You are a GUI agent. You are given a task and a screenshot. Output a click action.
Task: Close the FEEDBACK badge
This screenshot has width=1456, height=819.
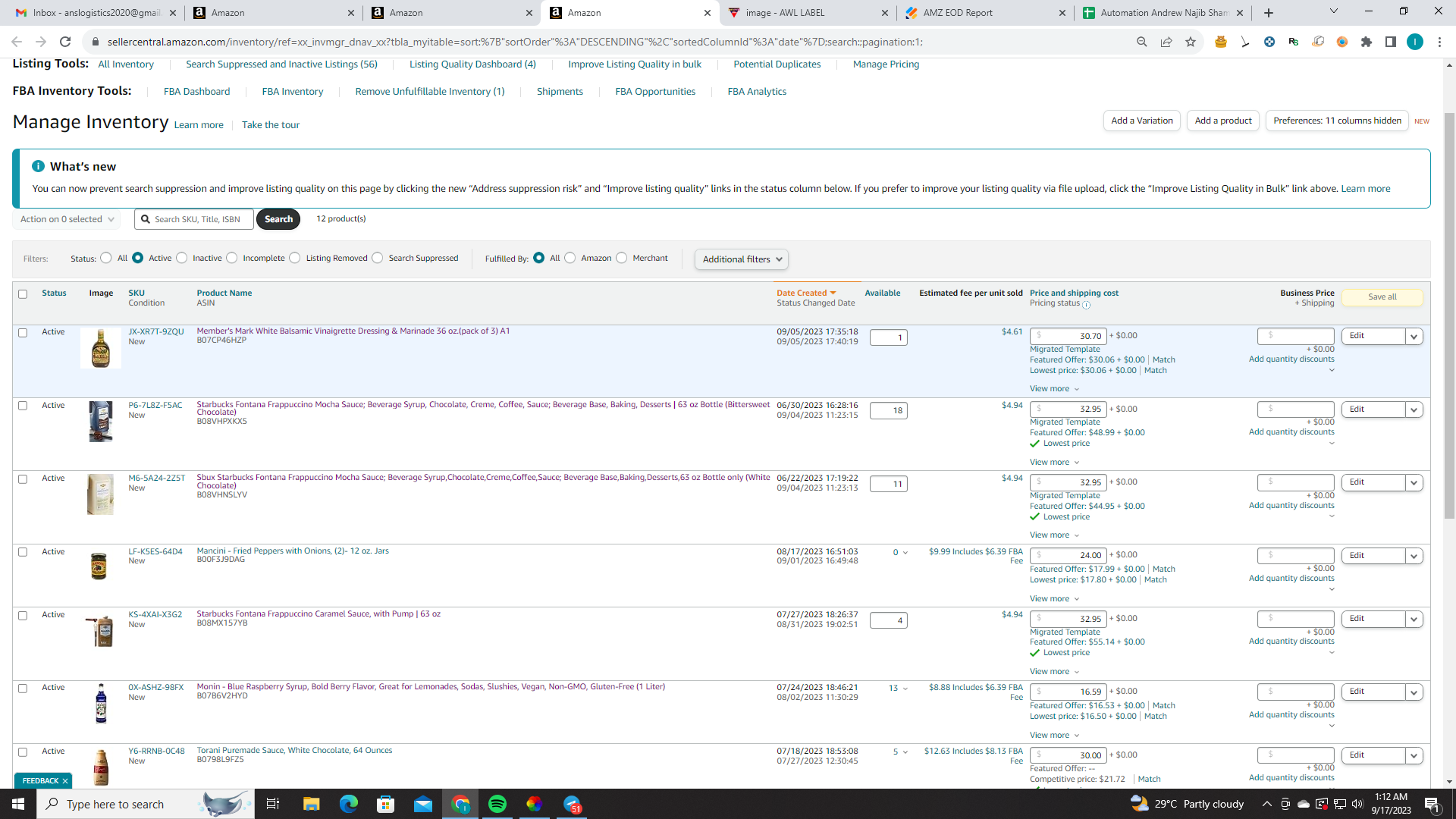pos(65,781)
